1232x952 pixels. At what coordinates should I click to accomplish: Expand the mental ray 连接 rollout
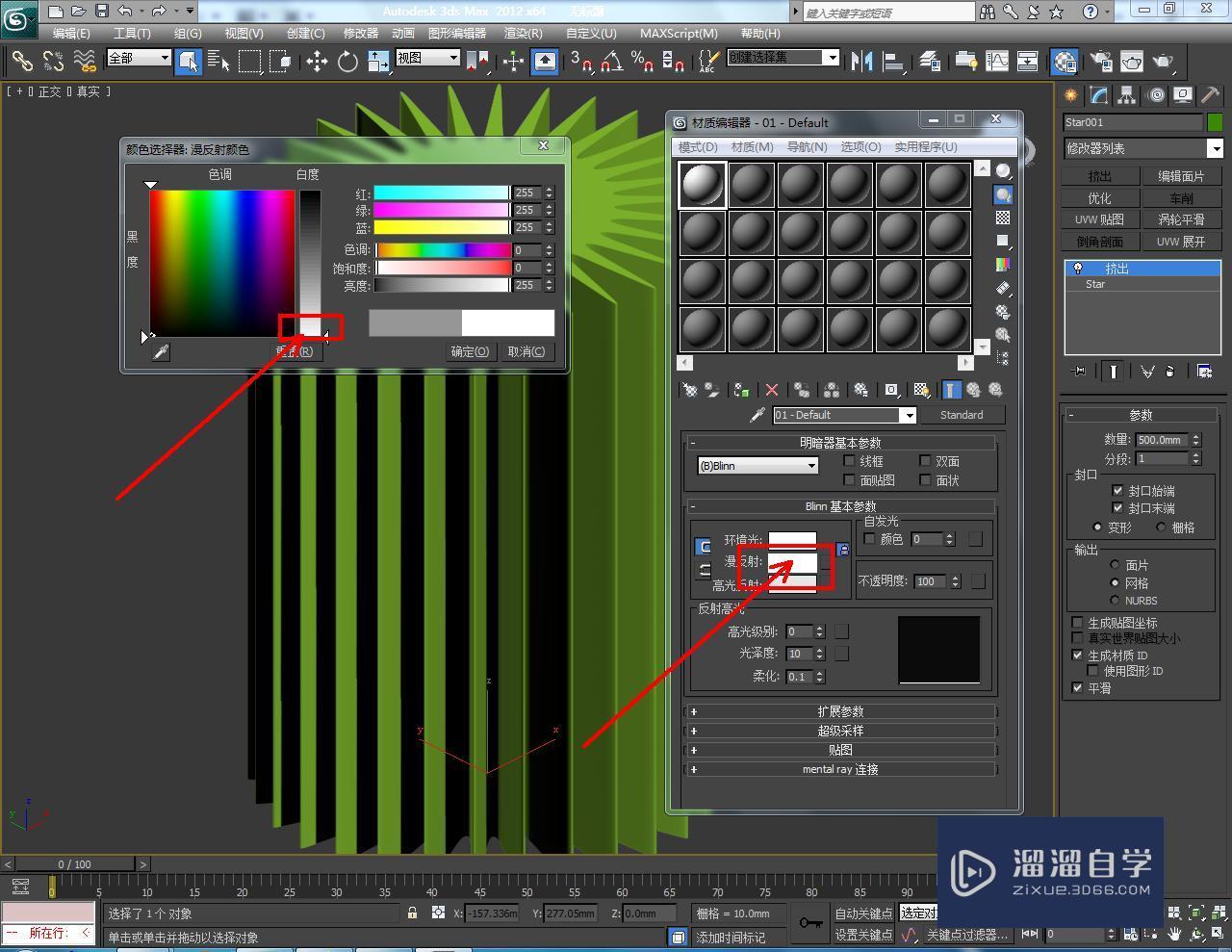(840, 769)
